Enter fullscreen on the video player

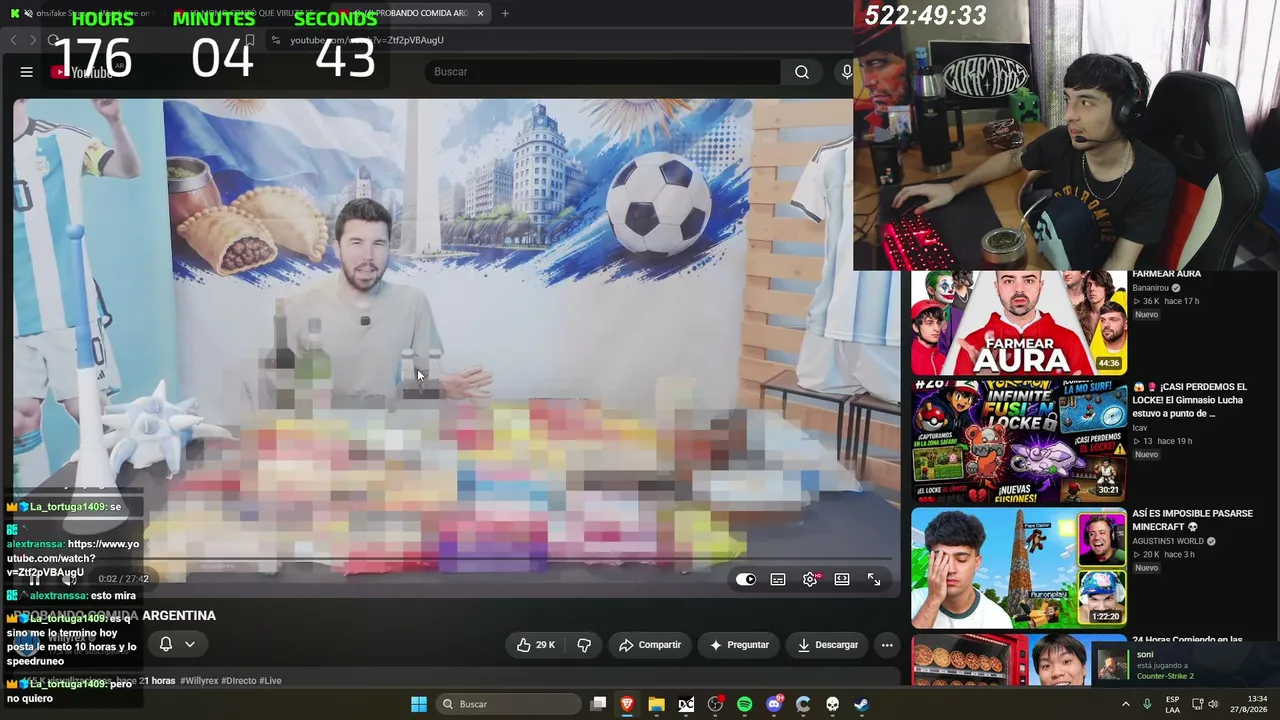tap(874, 579)
